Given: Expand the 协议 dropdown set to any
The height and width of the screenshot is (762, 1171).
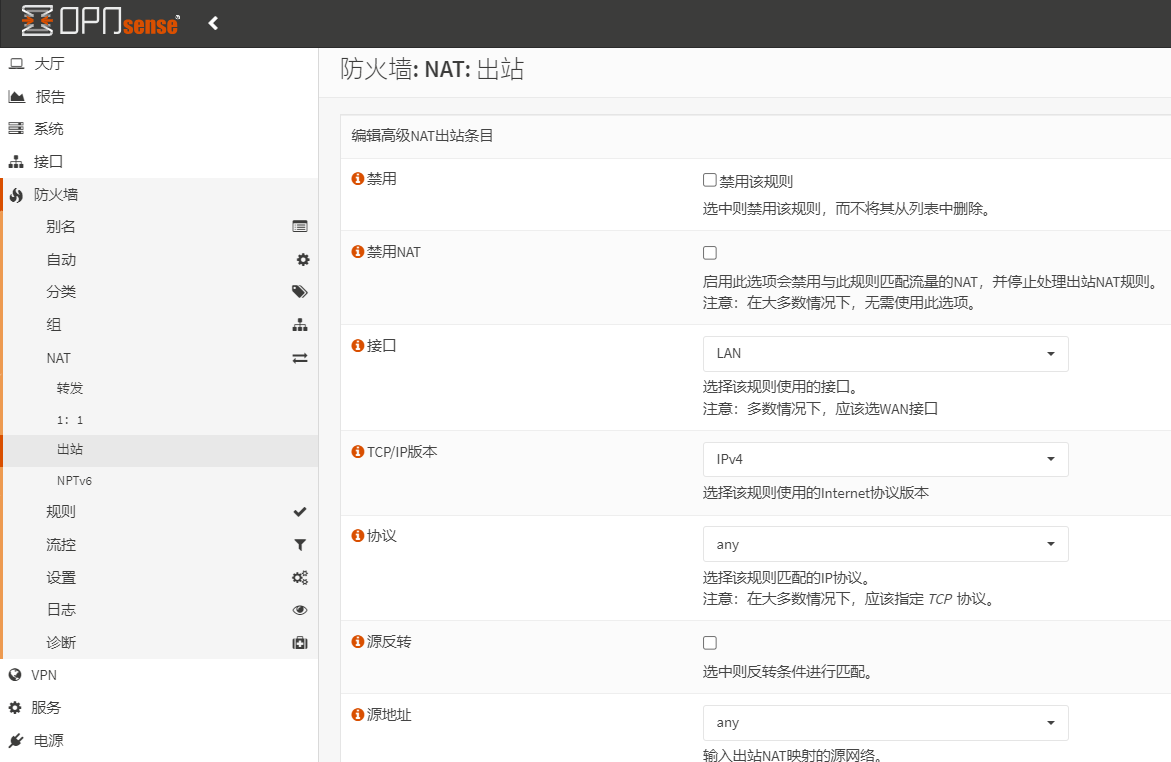Looking at the screenshot, I should pos(885,544).
